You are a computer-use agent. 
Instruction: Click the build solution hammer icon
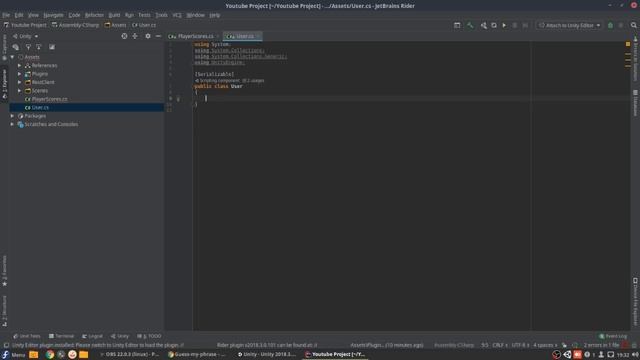coord(470,25)
